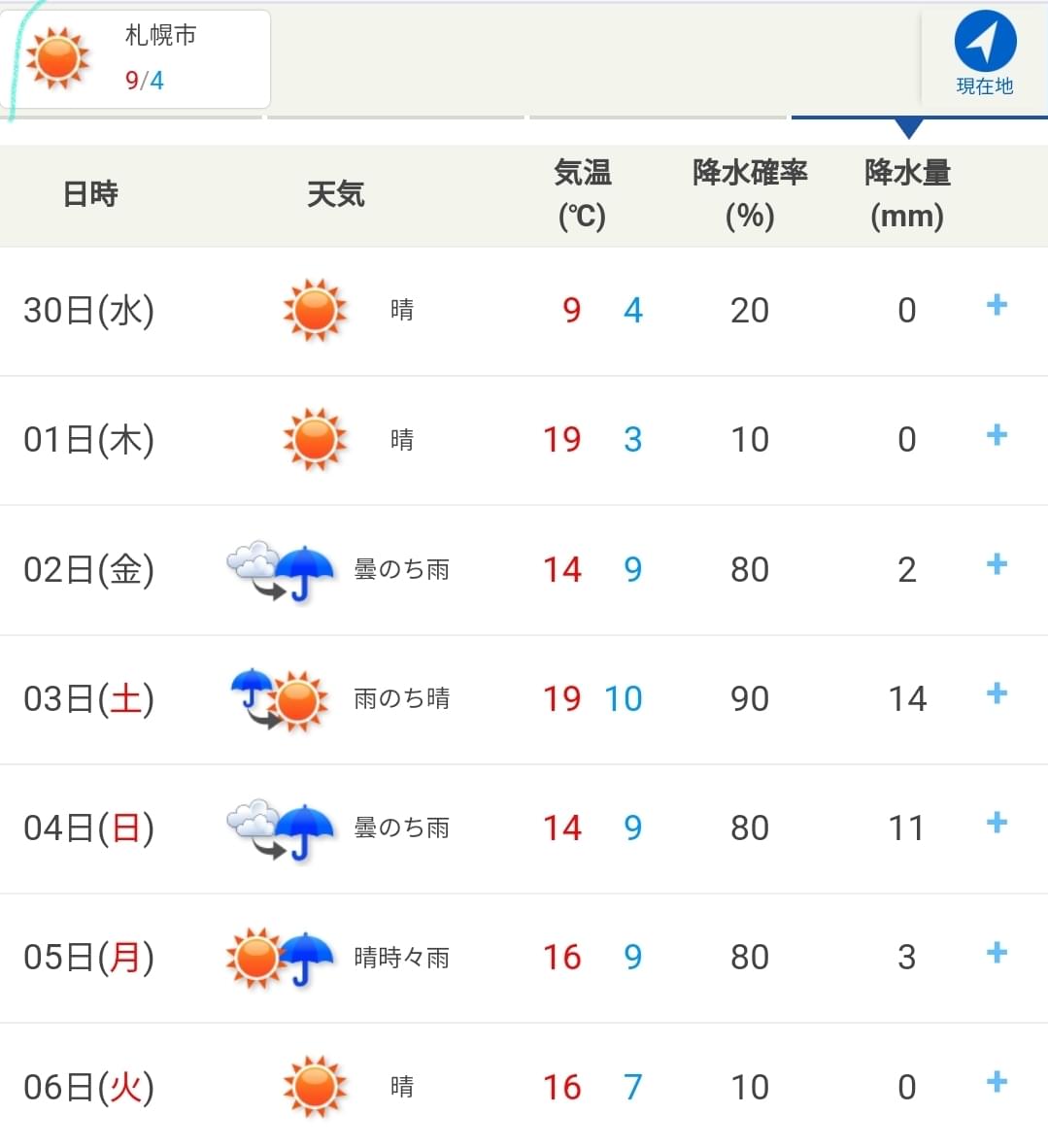Open the 札幌市 location card
Viewport: 1048px width, 1148px height.
[135, 59]
